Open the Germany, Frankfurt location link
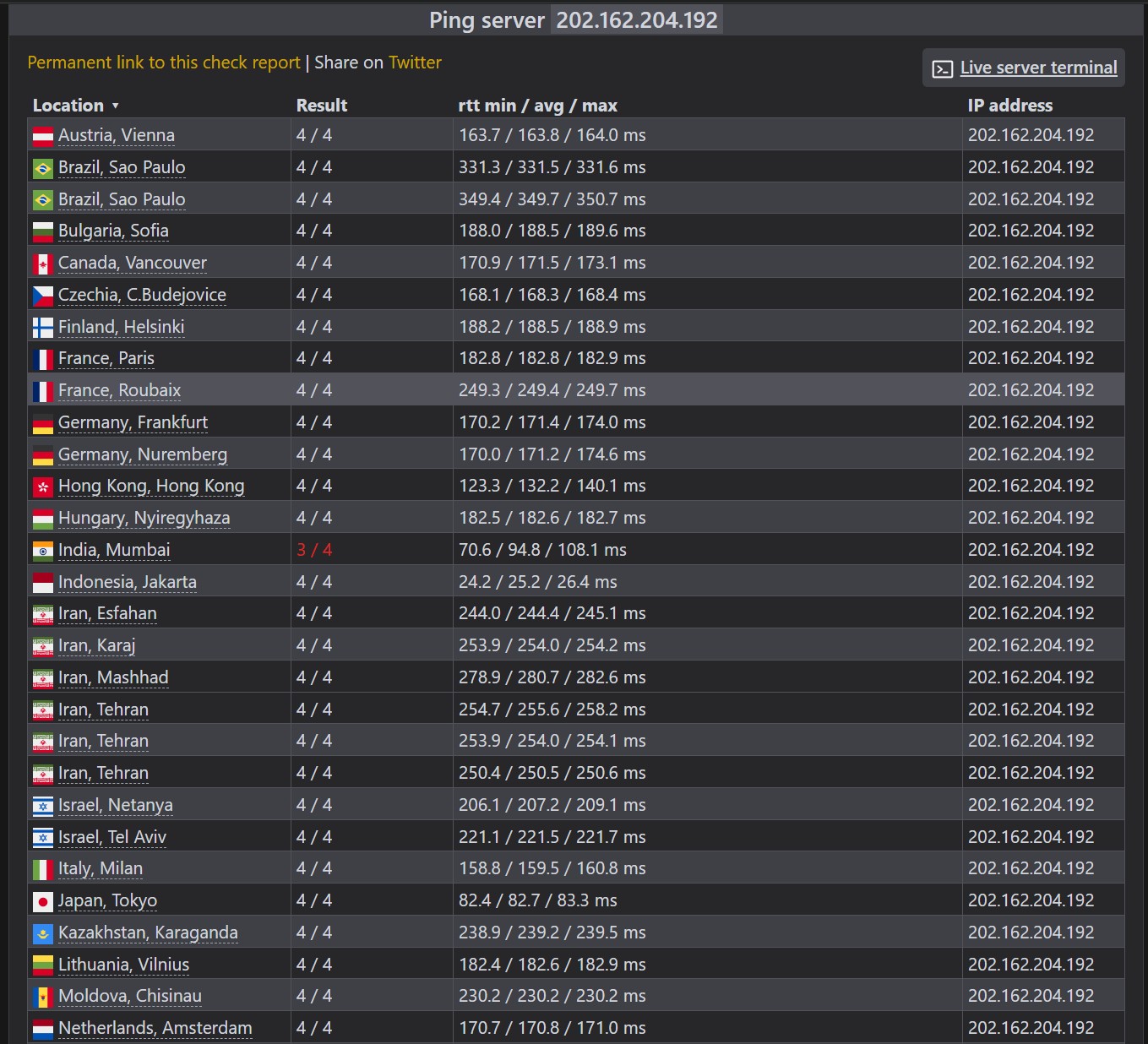Screen dimensions: 1148x1044 pos(133,422)
